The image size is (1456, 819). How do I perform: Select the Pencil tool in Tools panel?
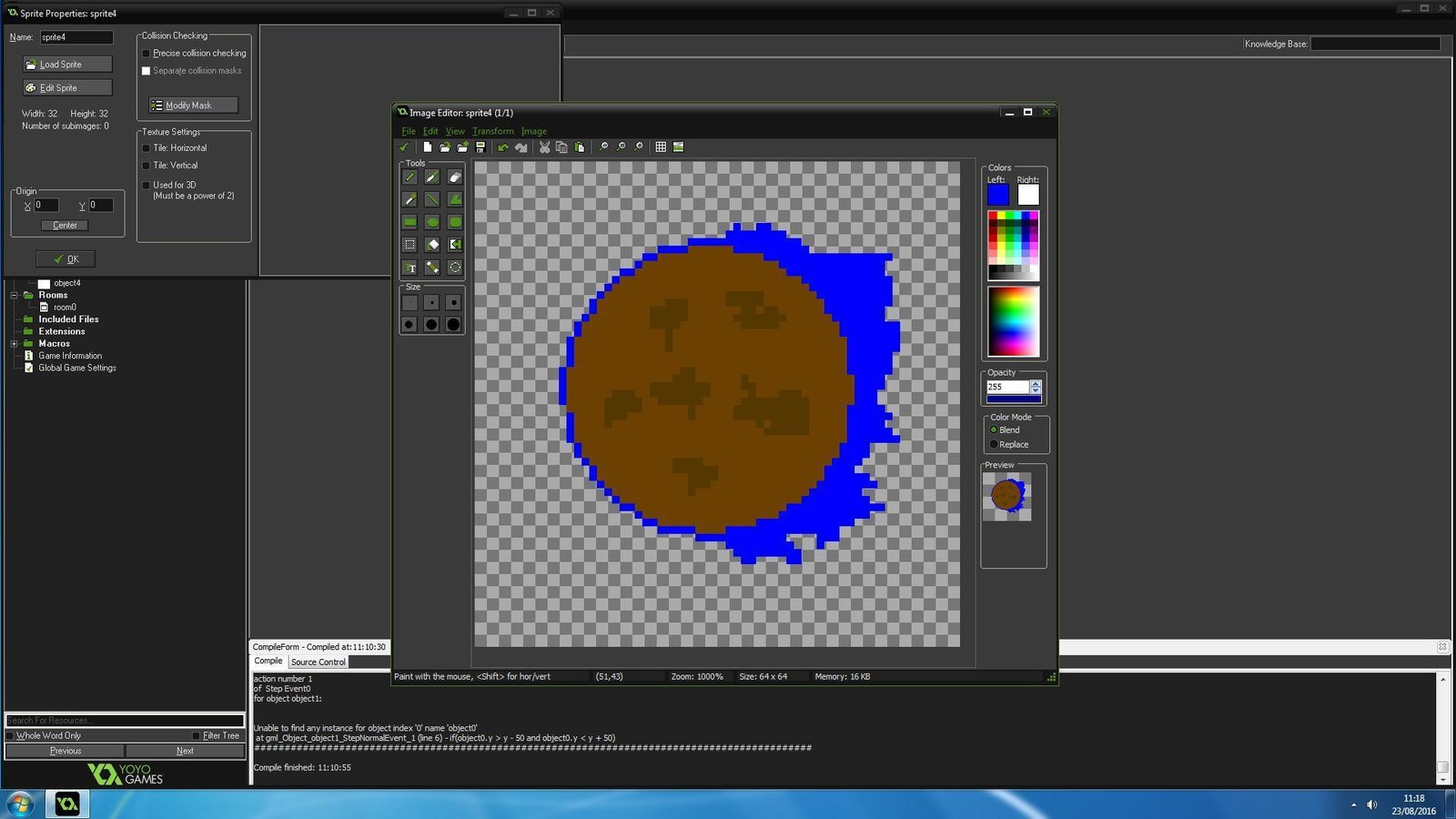pos(410,177)
